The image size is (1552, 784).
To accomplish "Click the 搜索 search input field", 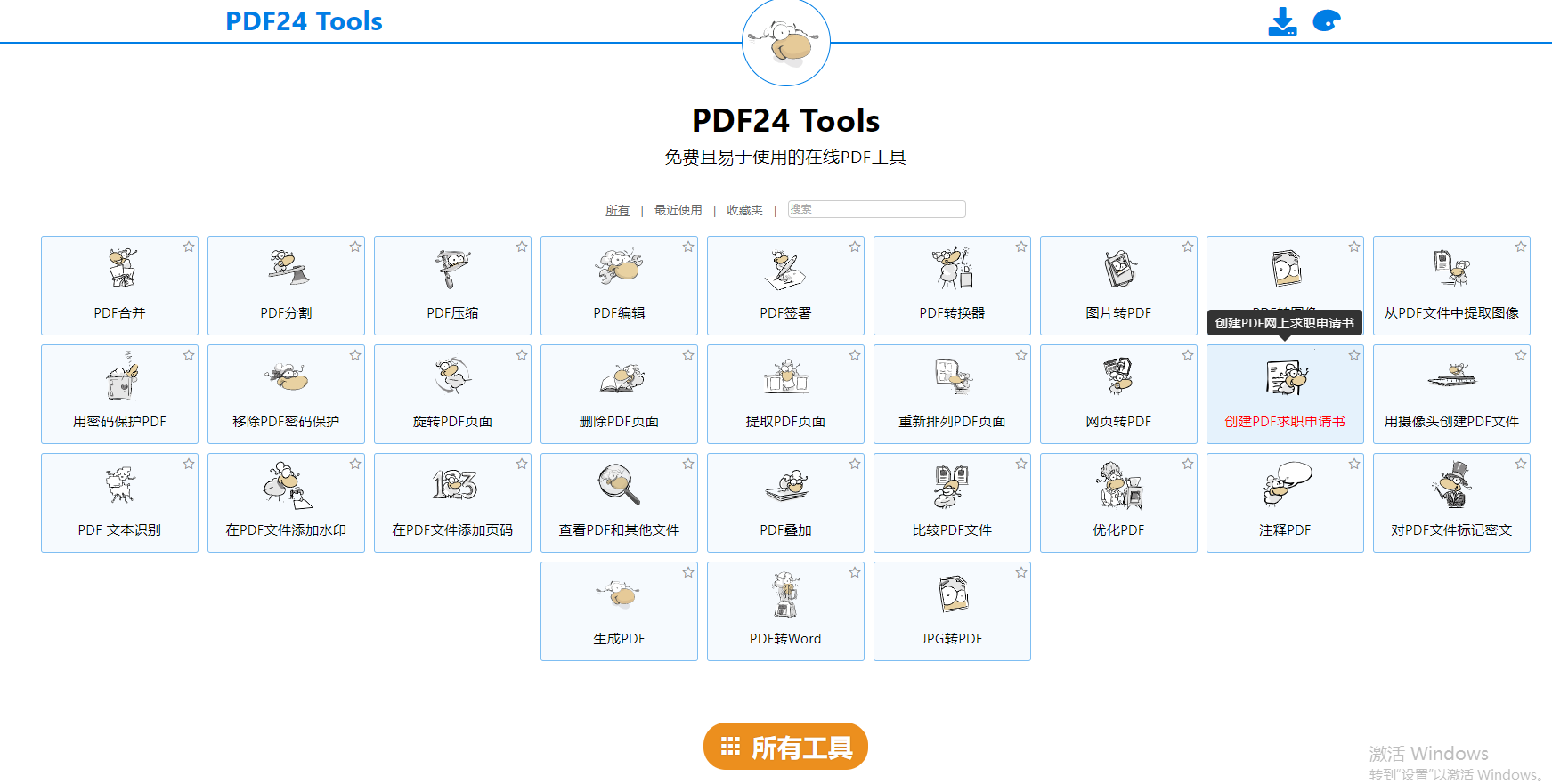I will (x=876, y=209).
